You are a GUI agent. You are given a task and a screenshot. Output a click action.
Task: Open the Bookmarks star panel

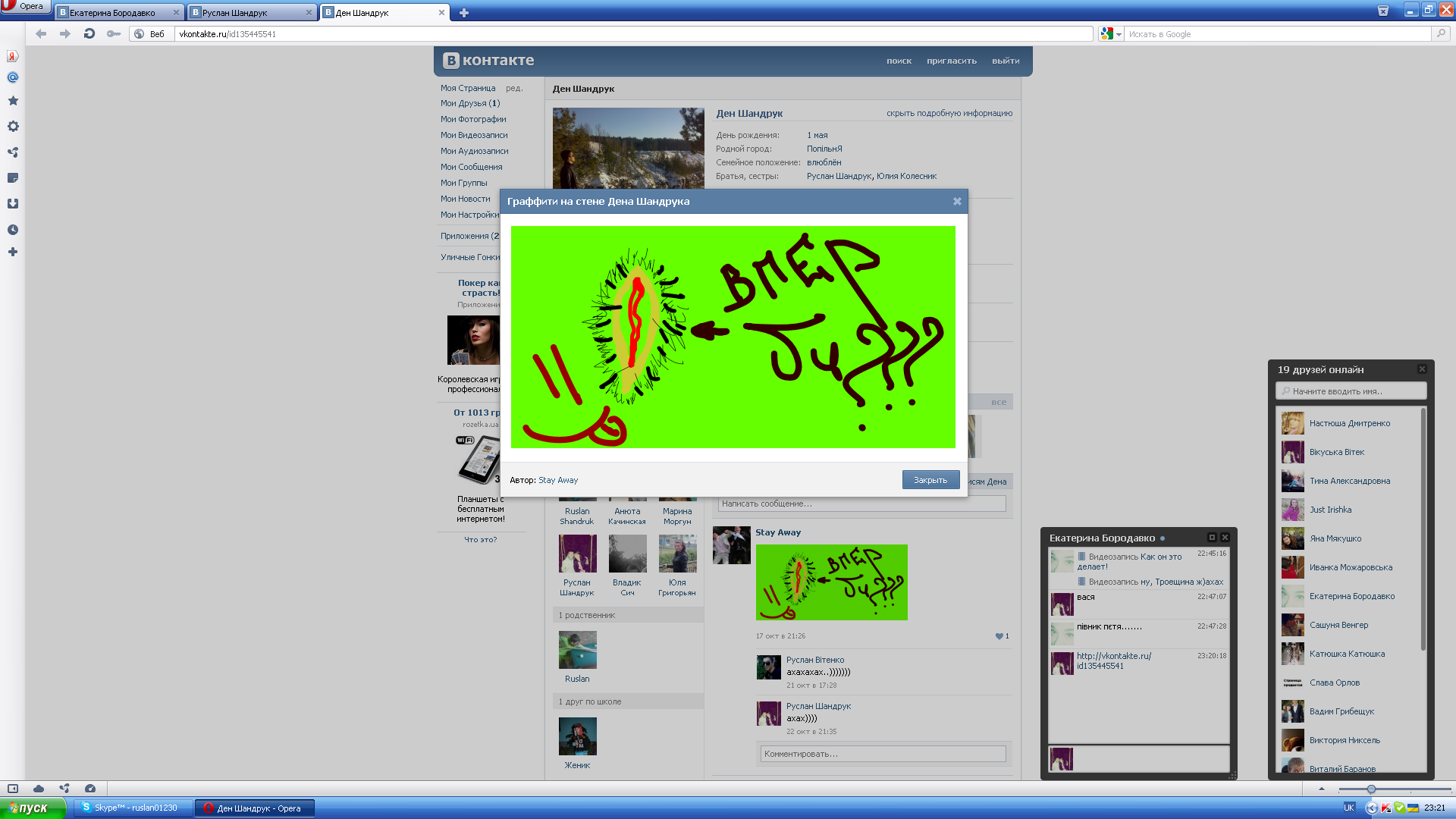point(12,101)
